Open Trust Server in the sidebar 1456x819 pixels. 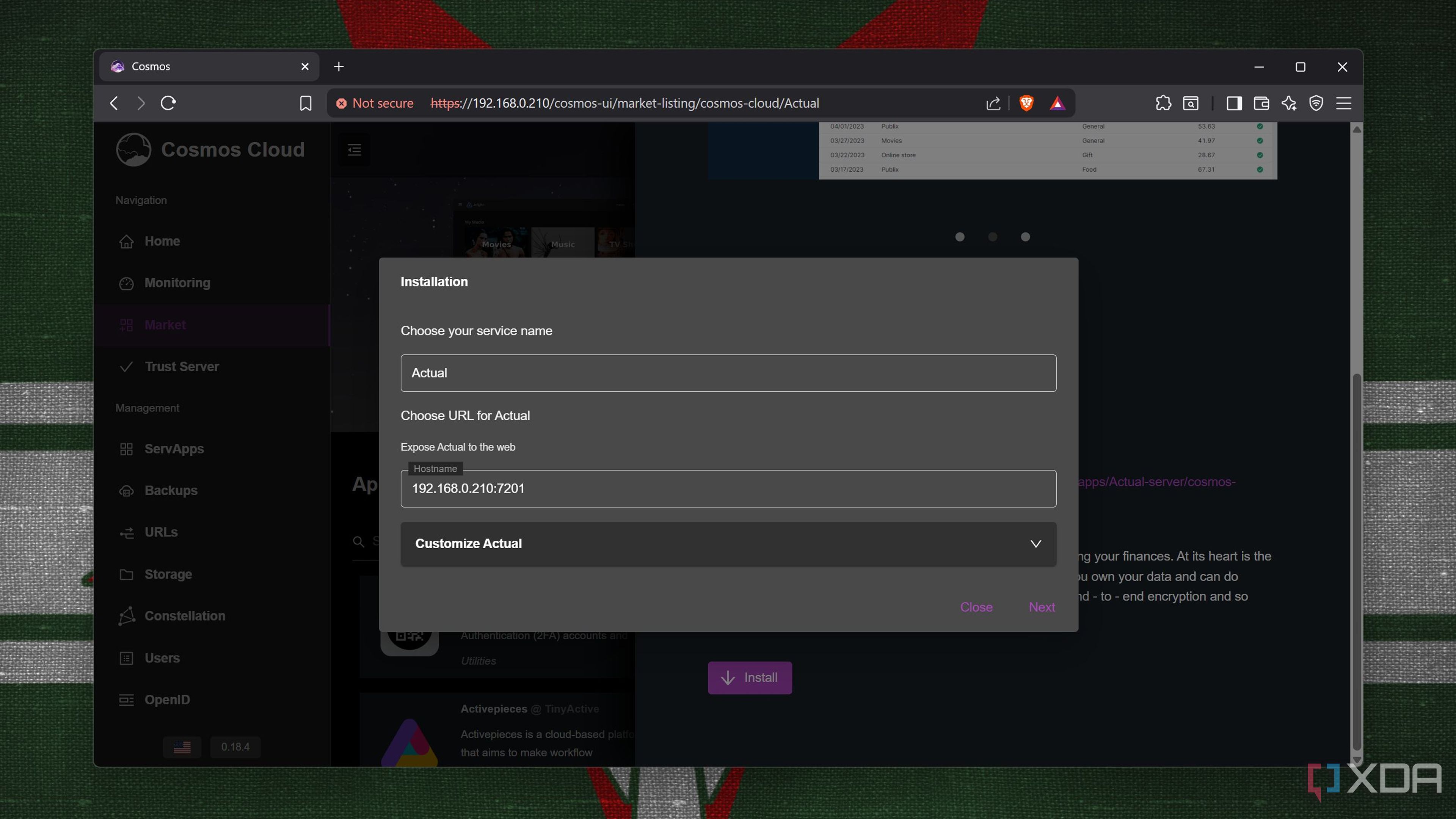tap(212, 367)
